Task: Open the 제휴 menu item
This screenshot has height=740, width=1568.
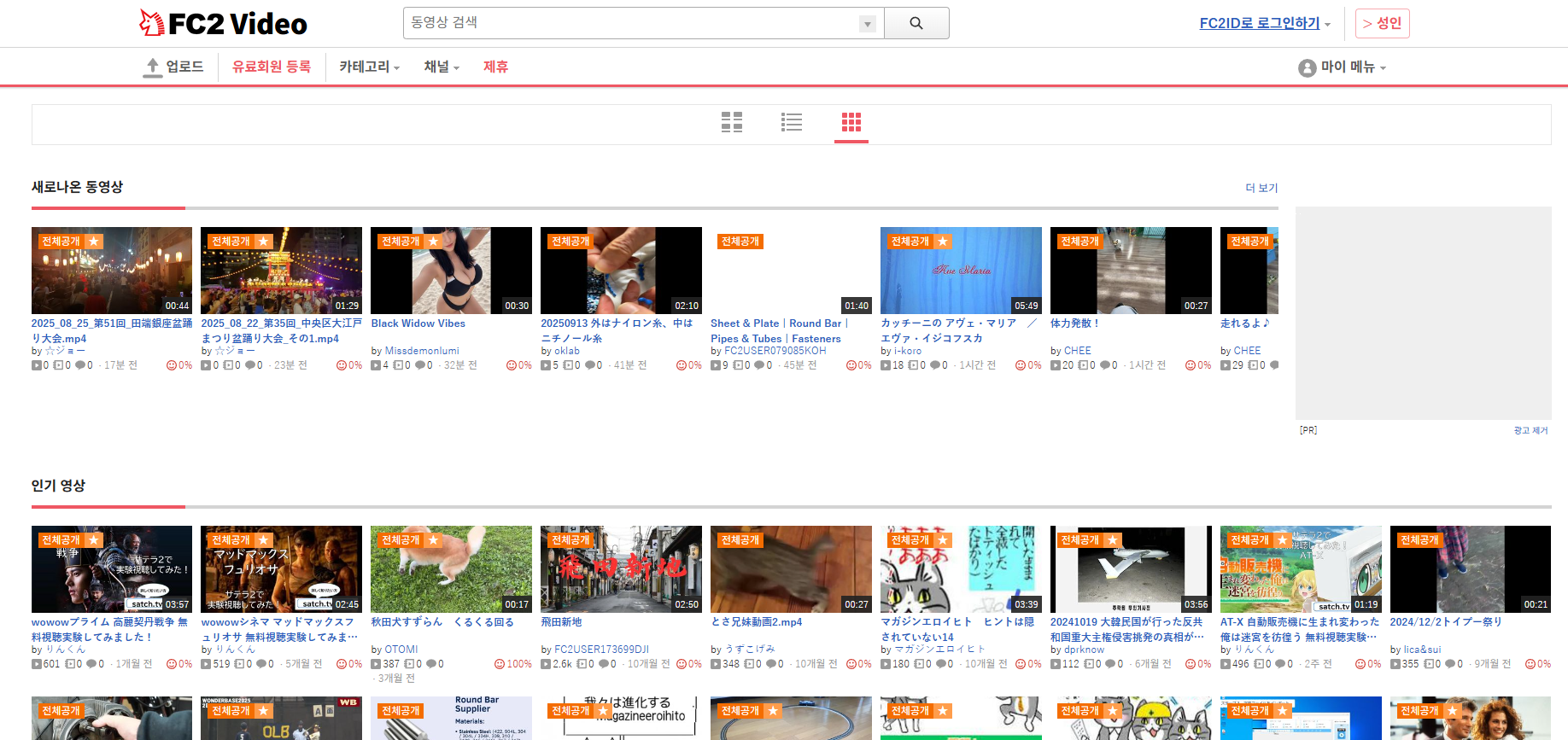Action: coord(495,67)
